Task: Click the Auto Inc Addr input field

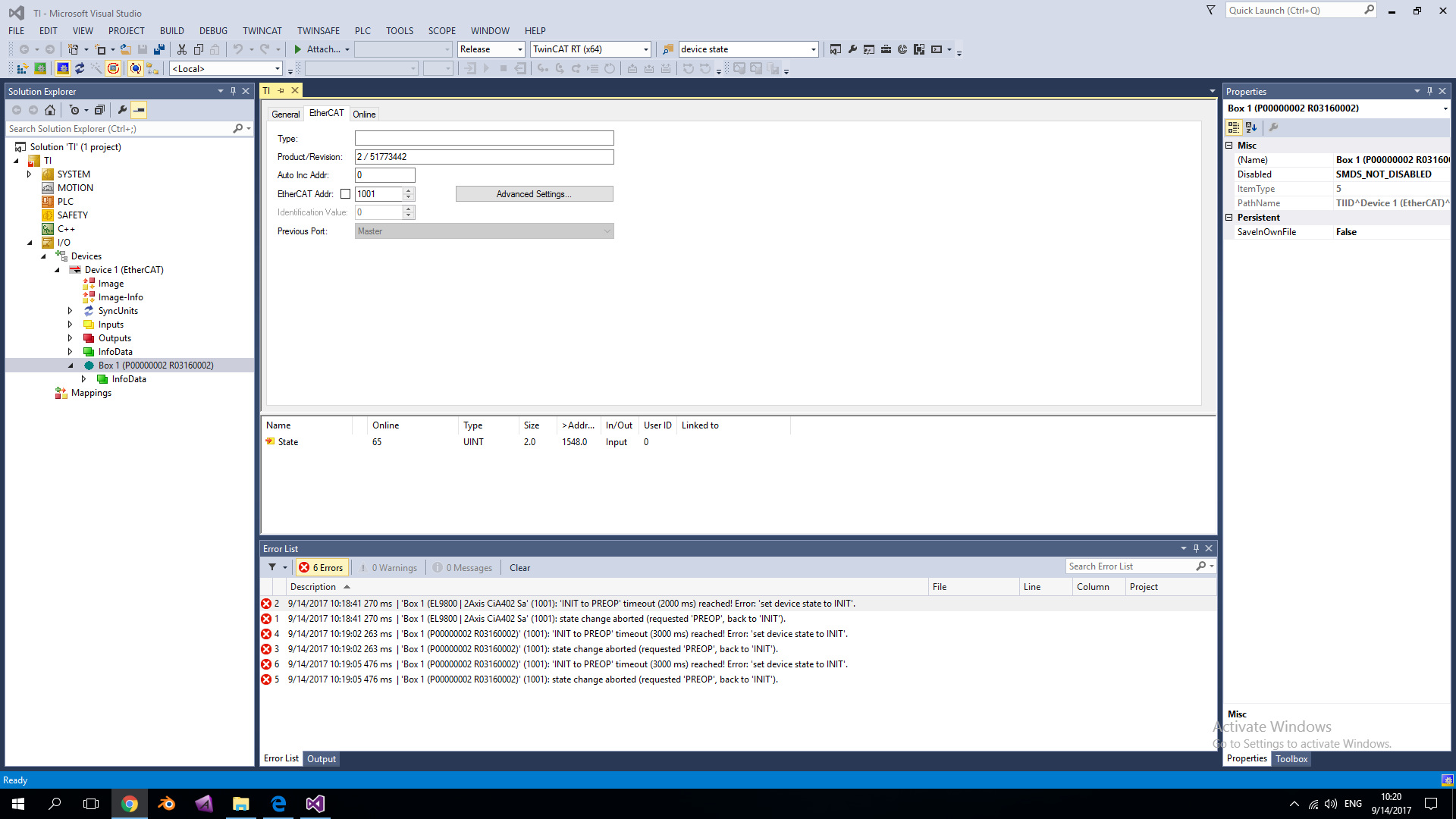Action: tap(384, 175)
